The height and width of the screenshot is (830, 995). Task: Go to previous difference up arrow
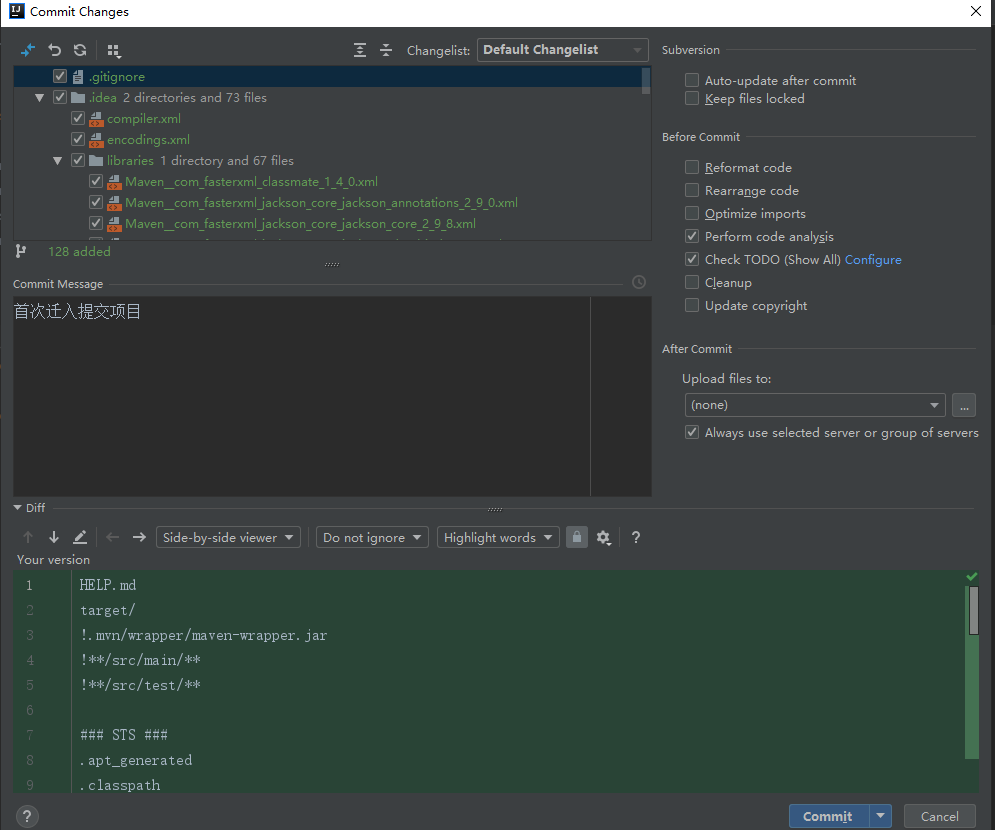coord(28,537)
